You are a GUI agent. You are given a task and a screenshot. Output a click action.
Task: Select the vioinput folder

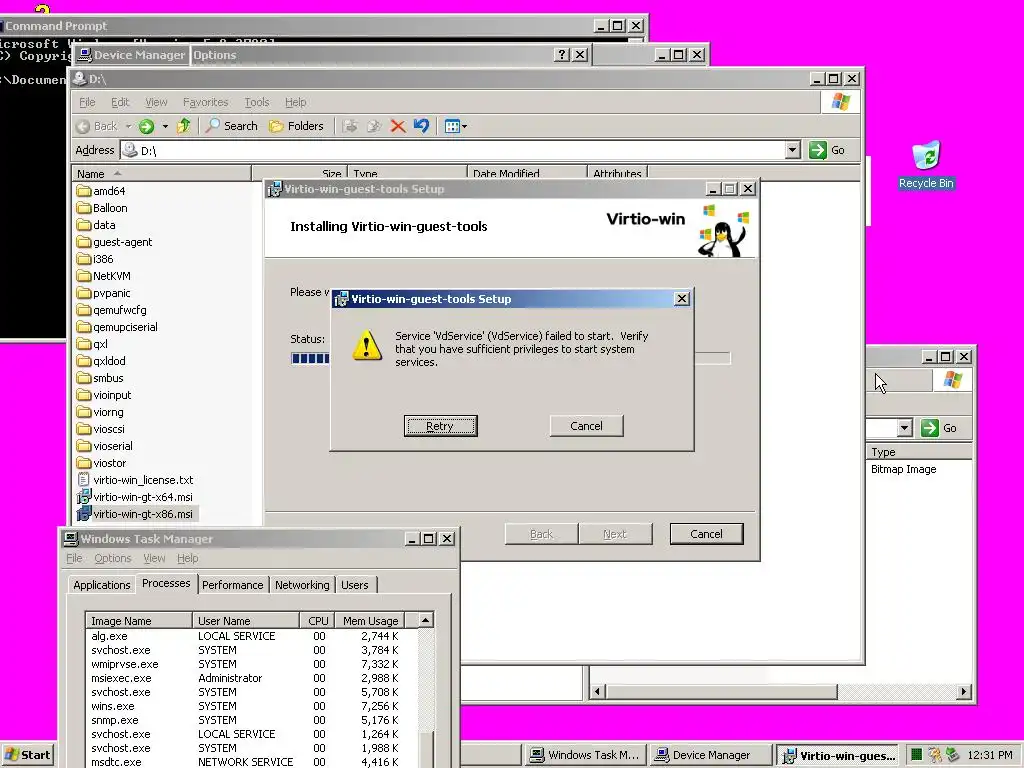click(x=104, y=394)
